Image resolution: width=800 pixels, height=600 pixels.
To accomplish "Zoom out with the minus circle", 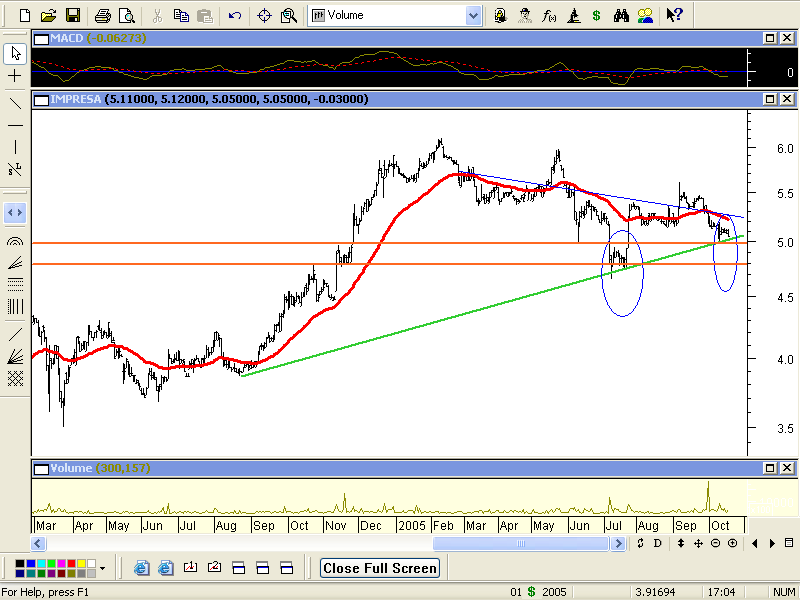I will click(x=715, y=543).
